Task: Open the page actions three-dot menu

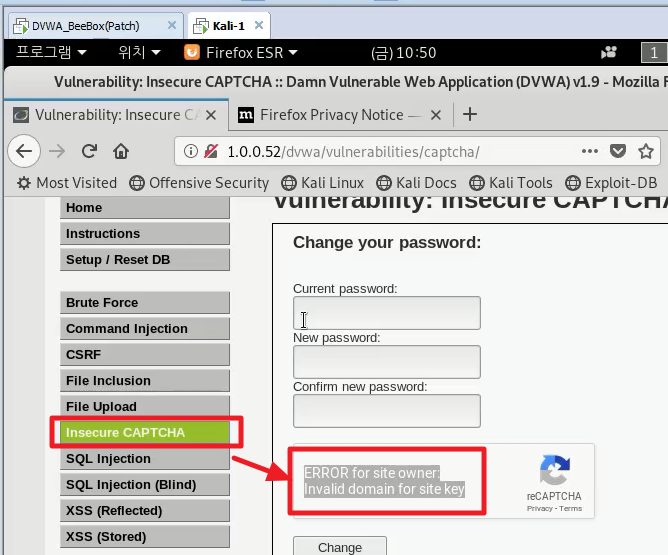Action: click(590, 151)
